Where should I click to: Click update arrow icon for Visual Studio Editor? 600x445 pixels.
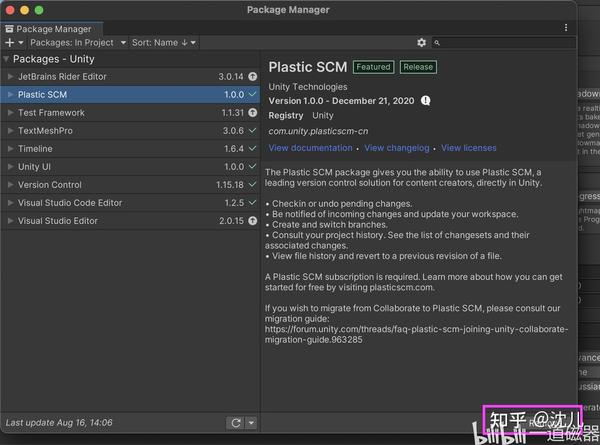click(253, 221)
